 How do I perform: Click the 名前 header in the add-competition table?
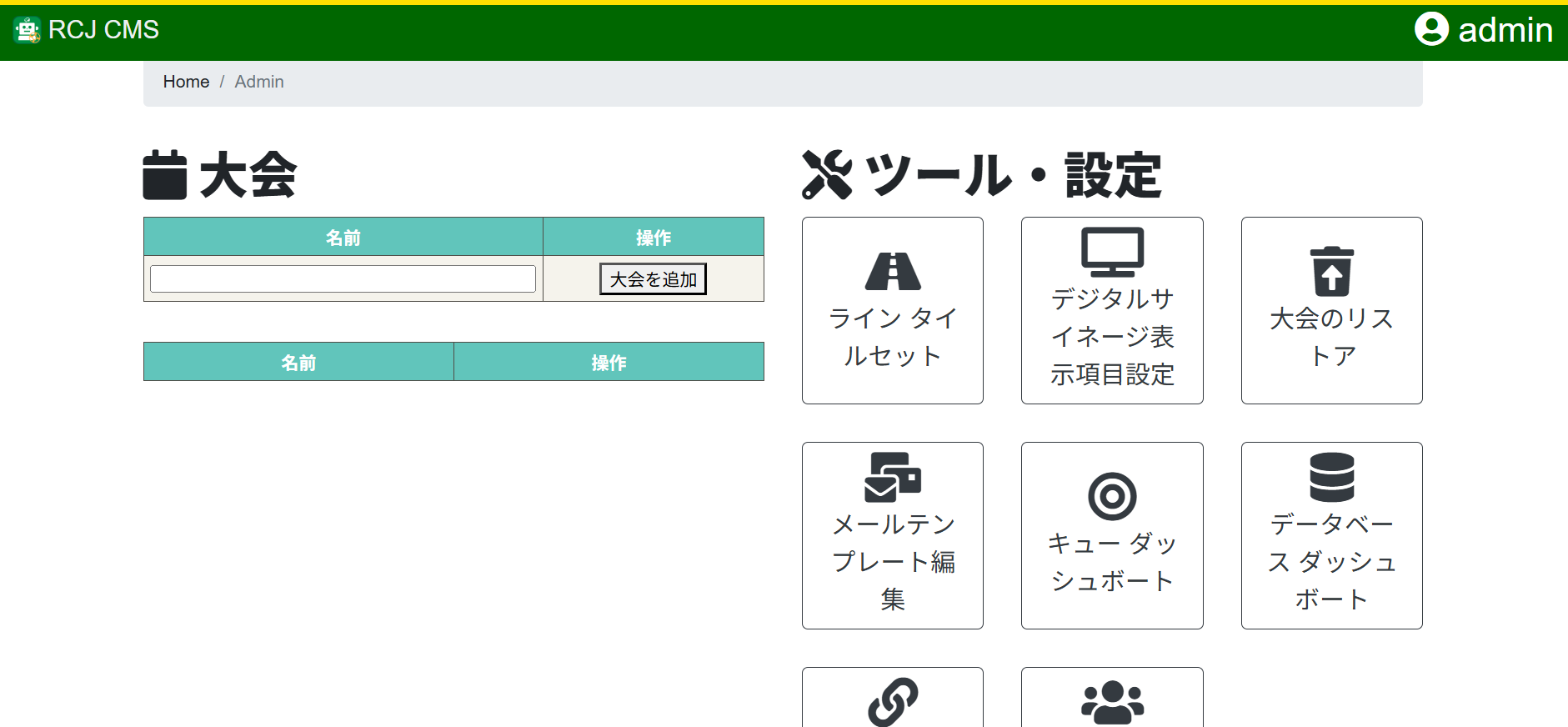[x=343, y=238]
